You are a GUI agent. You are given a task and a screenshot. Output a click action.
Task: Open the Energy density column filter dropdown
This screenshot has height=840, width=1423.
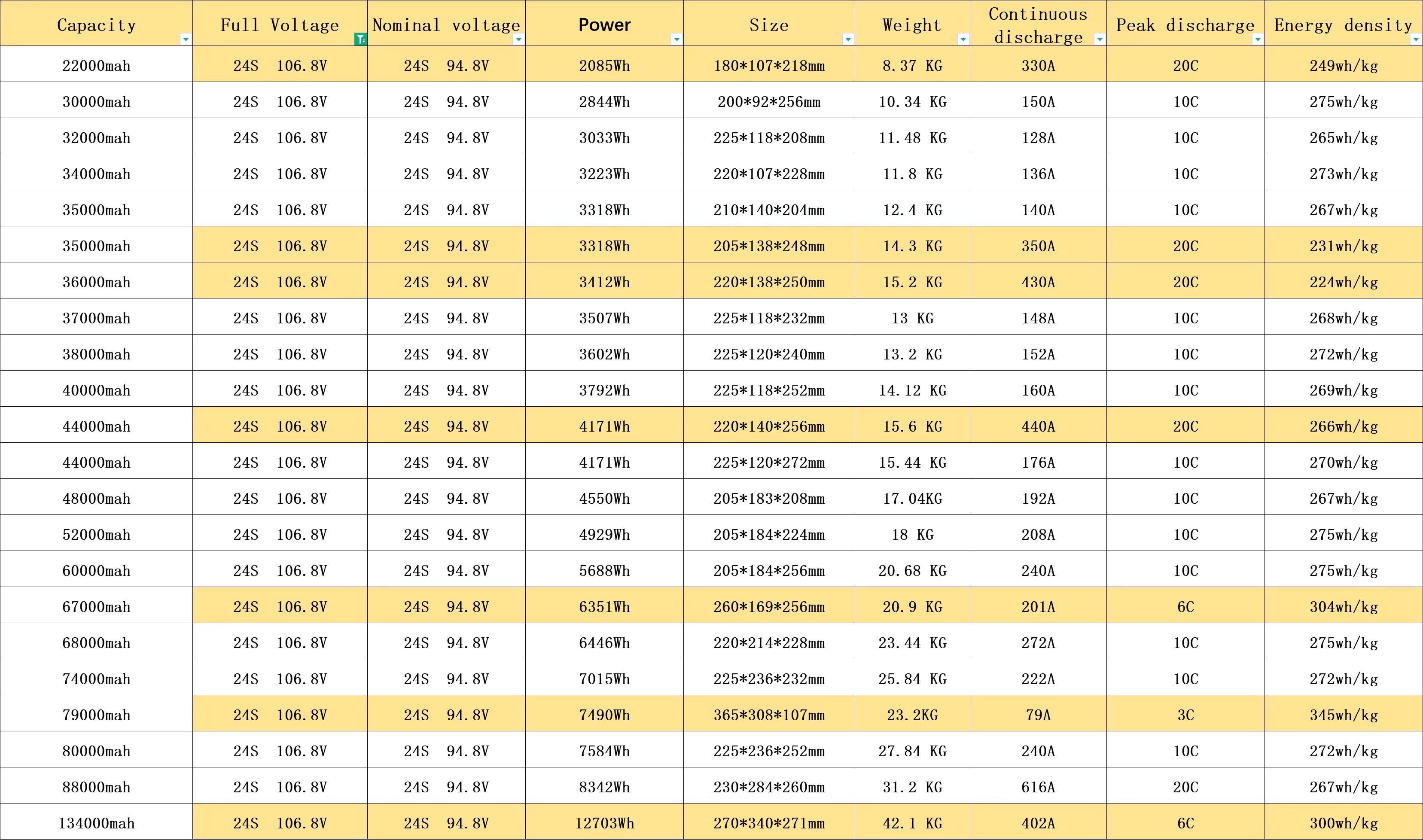1416,39
